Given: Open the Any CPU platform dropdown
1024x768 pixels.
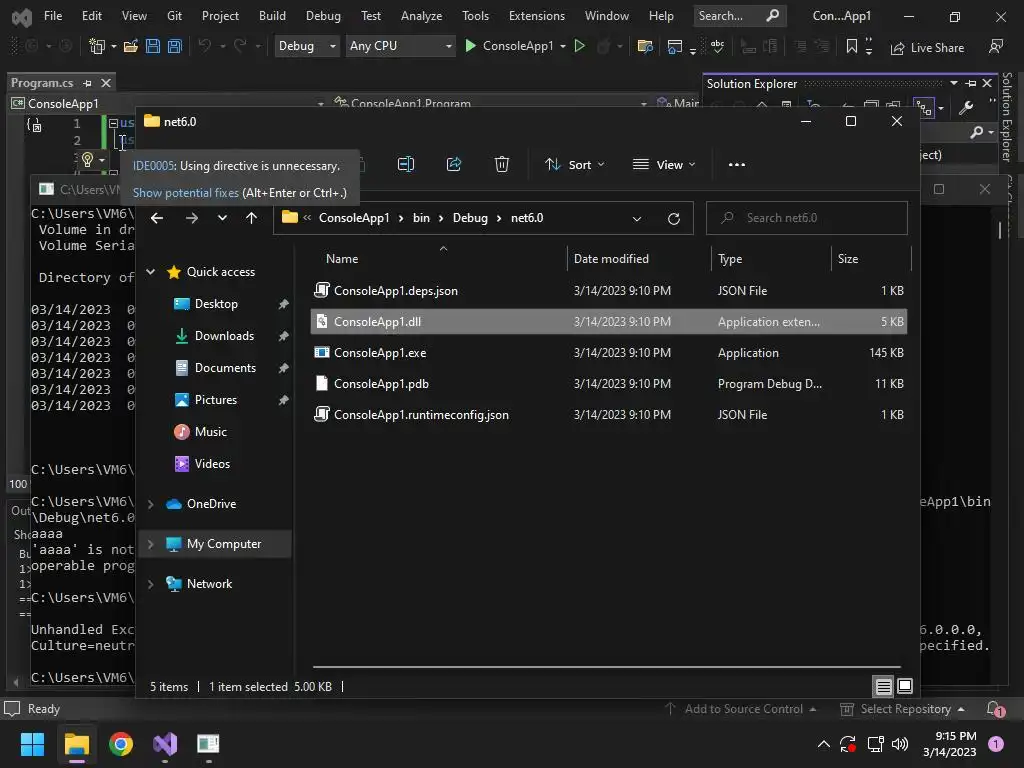Looking at the screenshot, I should [400, 46].
